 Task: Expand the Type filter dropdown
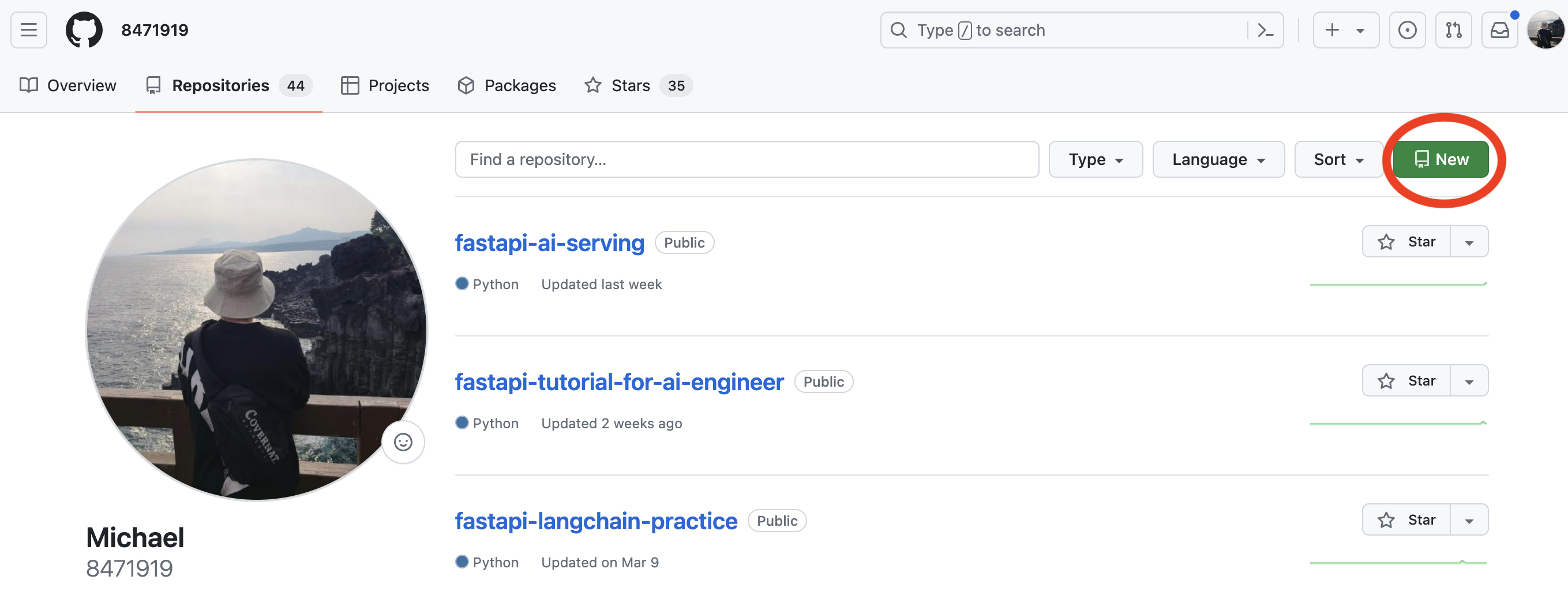point(1095,159)
